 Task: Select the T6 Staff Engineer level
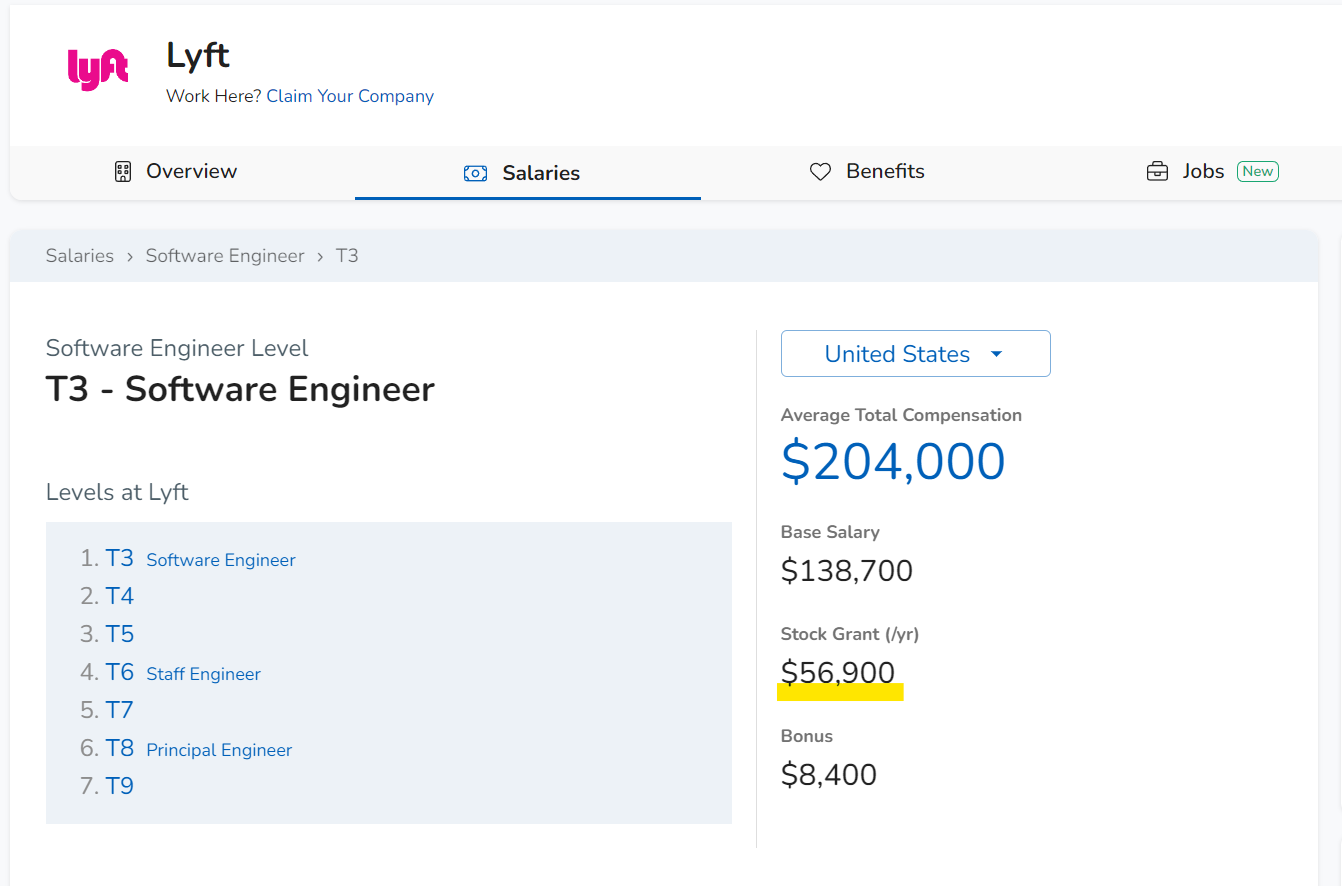(183, 673)
